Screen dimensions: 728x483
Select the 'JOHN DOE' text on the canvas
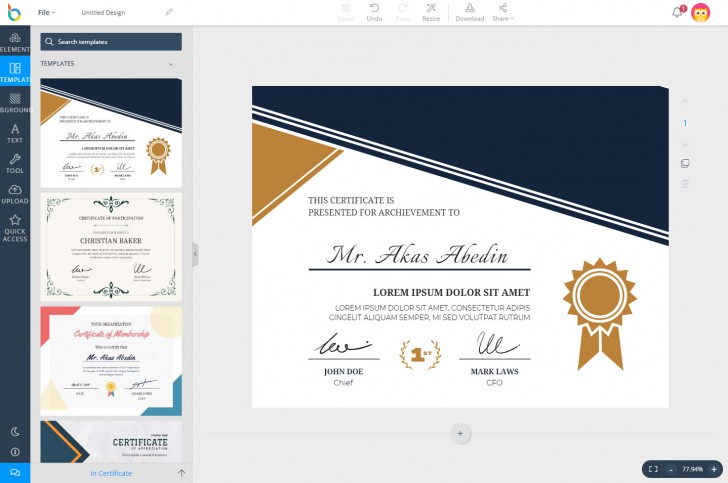coord(344,372)
